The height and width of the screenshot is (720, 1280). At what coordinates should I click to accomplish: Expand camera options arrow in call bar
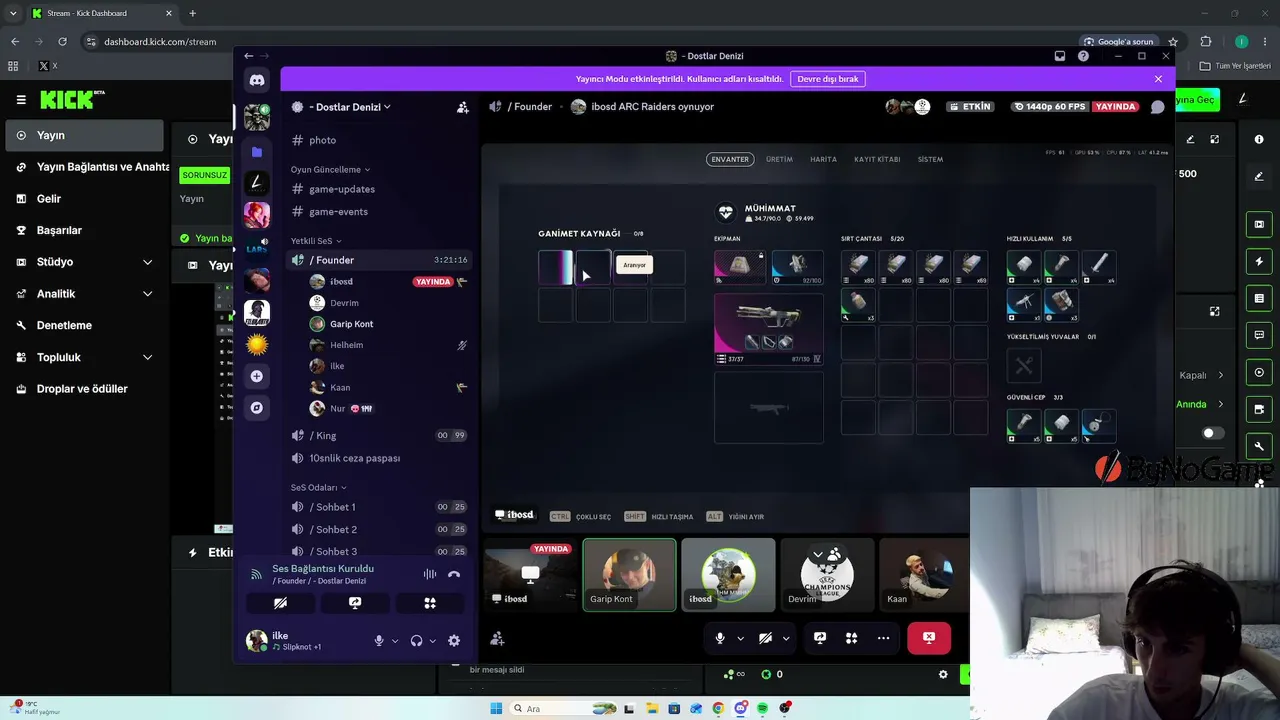(786, 638)
